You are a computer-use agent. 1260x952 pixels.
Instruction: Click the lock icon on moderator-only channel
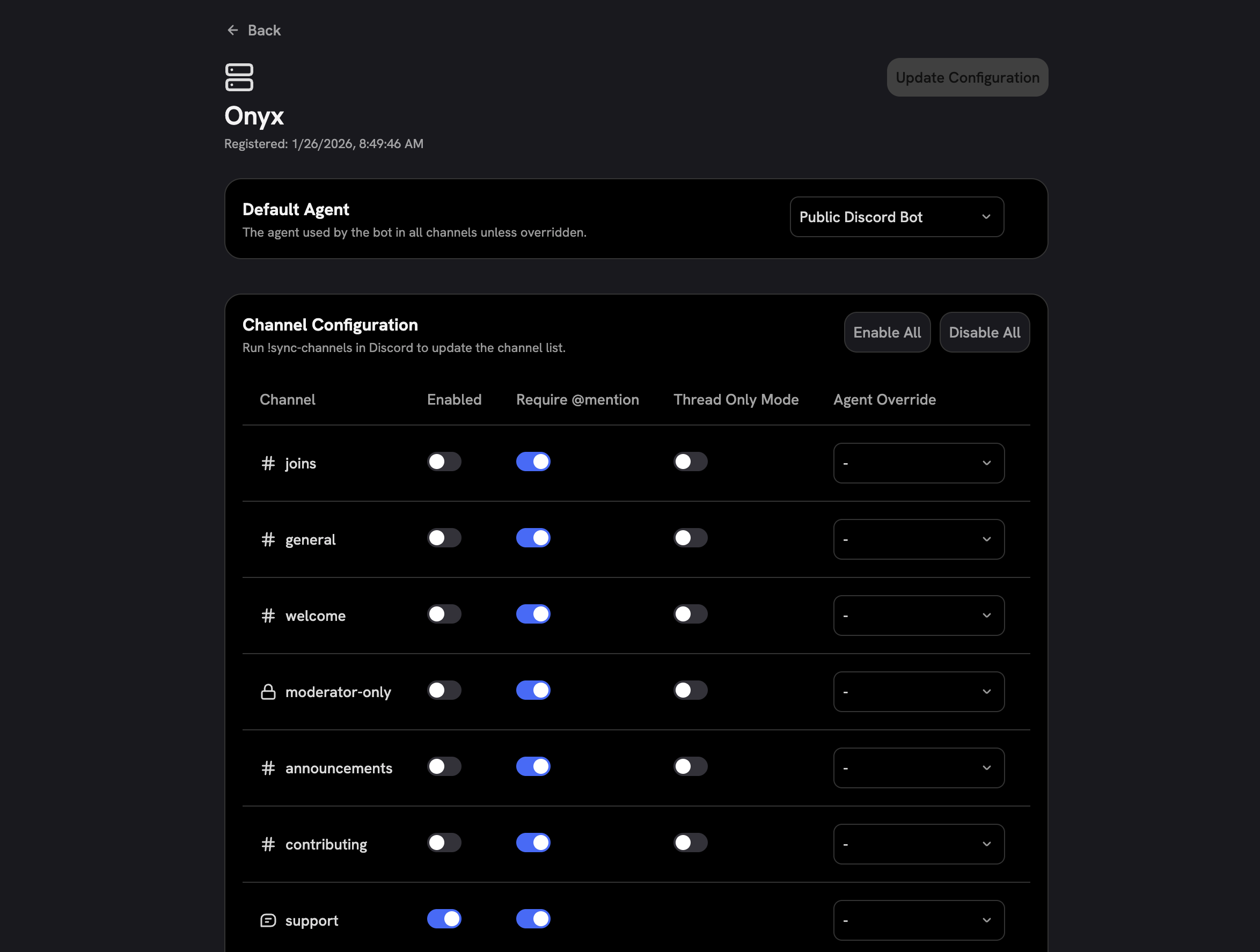point(268,692)
